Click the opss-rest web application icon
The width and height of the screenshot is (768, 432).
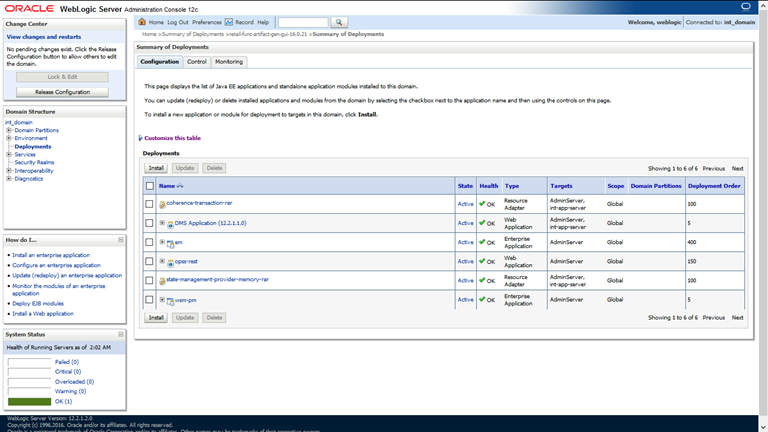tap(170, 263)
